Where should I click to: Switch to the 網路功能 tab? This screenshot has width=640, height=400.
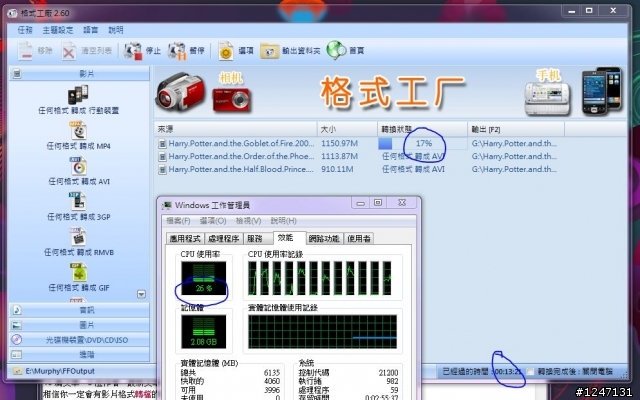324,239
